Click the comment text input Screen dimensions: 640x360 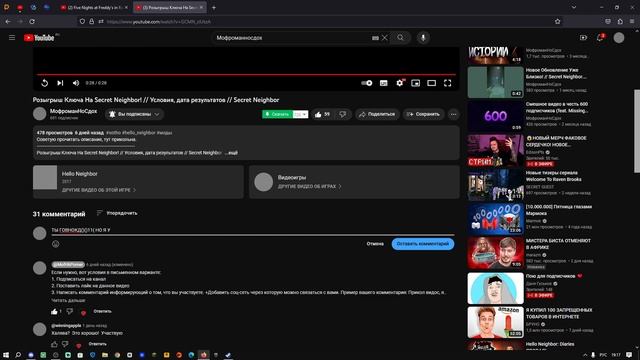(x=253, y=230)
